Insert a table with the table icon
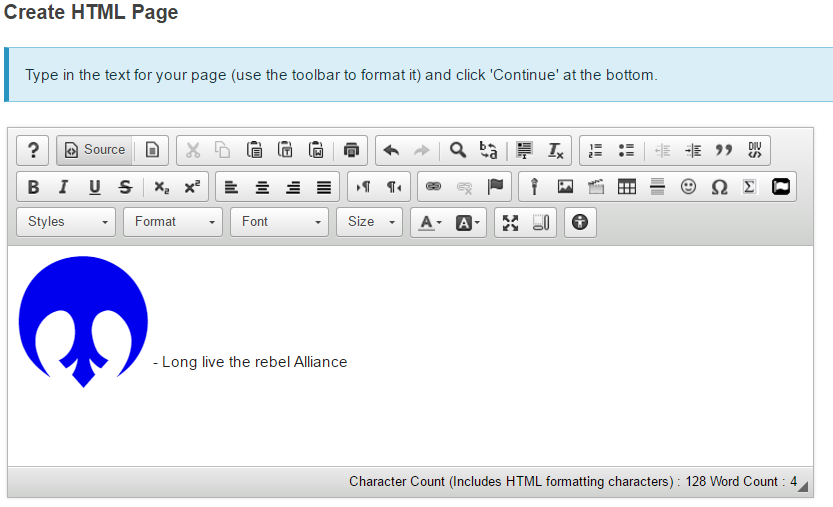 coord(627,187)
